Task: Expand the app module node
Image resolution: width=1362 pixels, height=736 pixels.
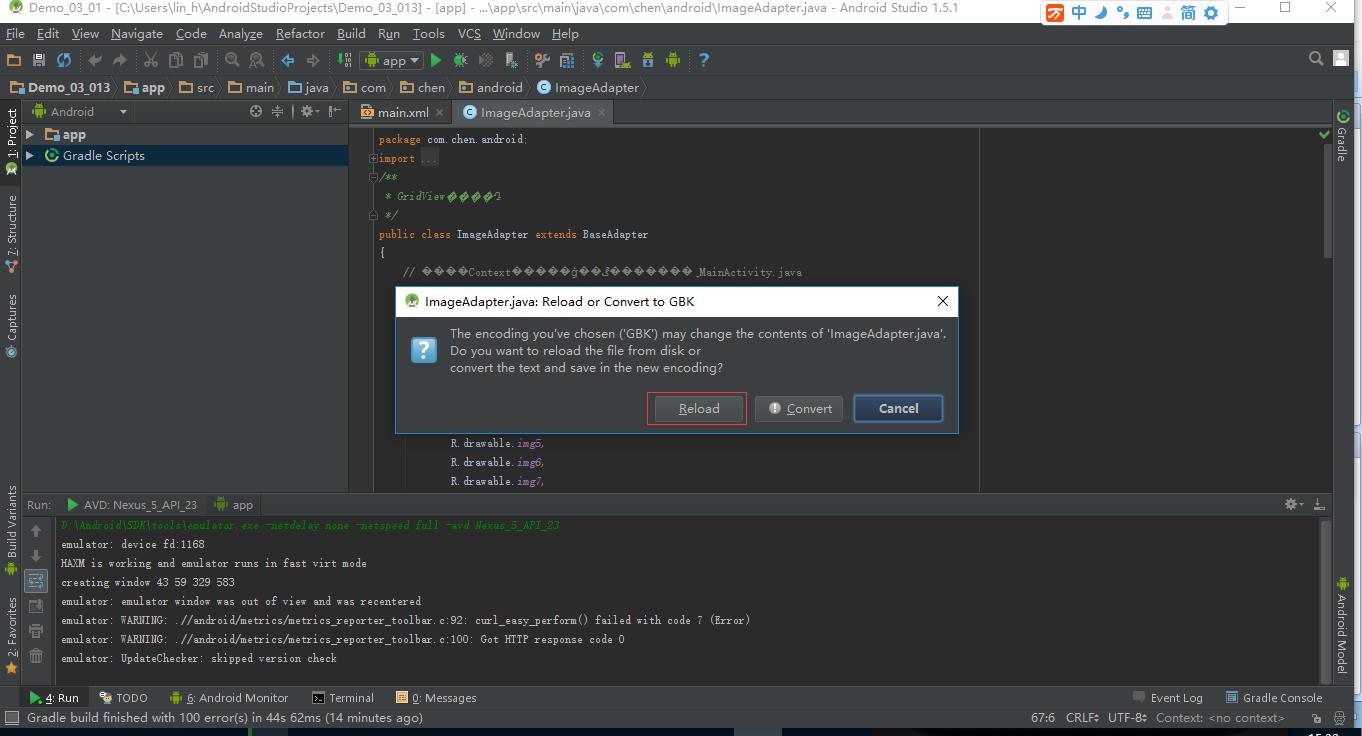Action: 30,135
